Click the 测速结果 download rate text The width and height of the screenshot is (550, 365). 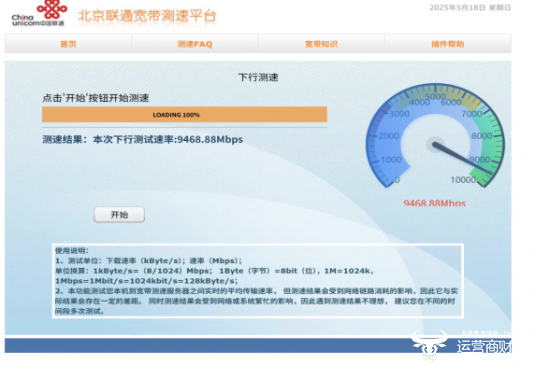click(143, 140)
